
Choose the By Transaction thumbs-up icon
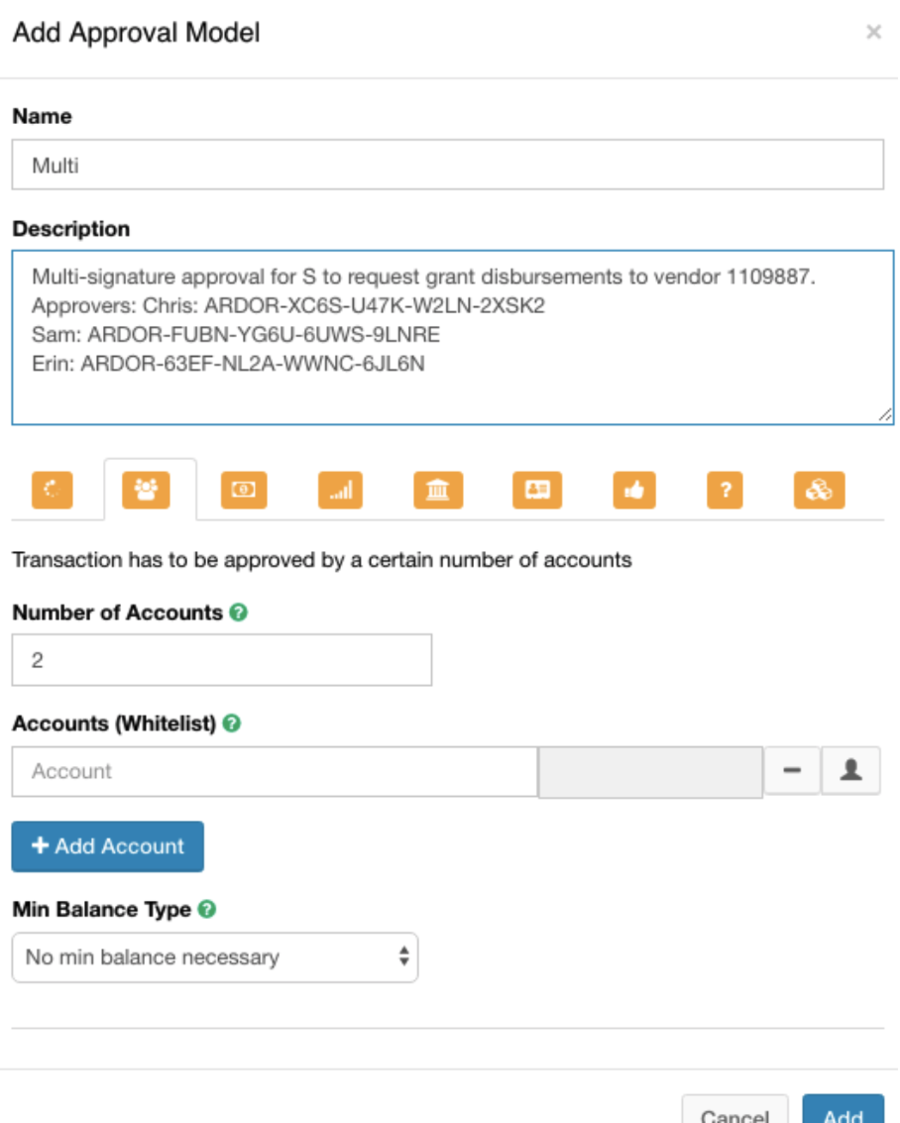tap(634, 490)
